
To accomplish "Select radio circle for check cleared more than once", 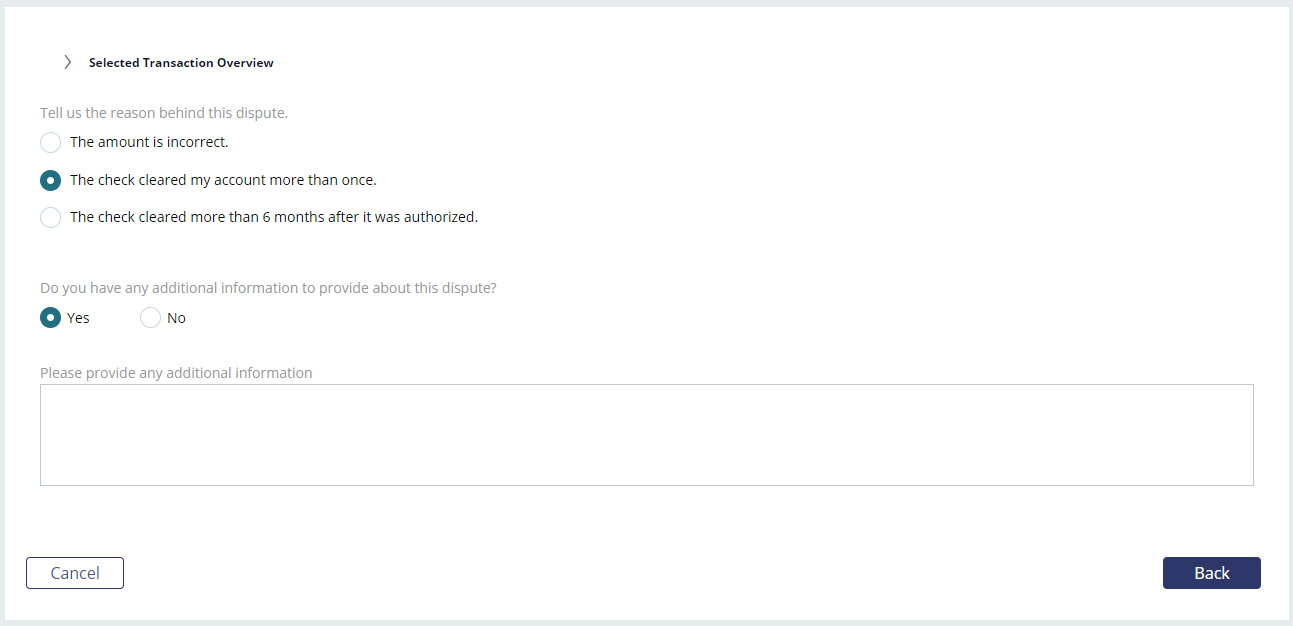I will (51, 181).
